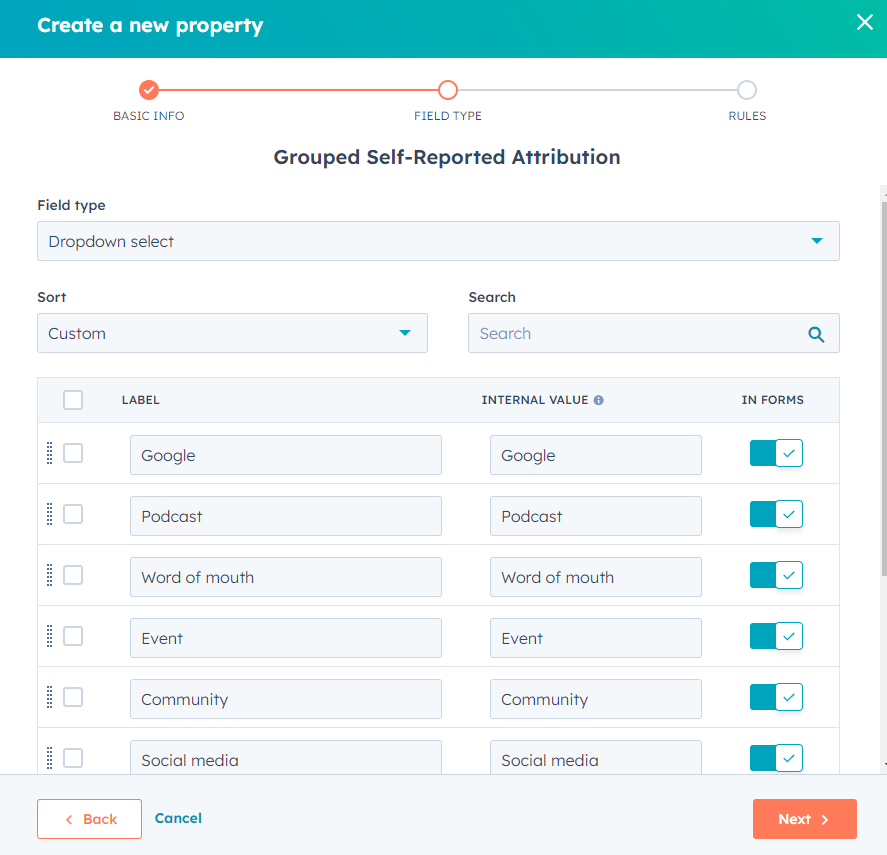887x855 pixels.
Task: Click the Basic Info completed checkmark icon
Action: click(x=148, y=89)
